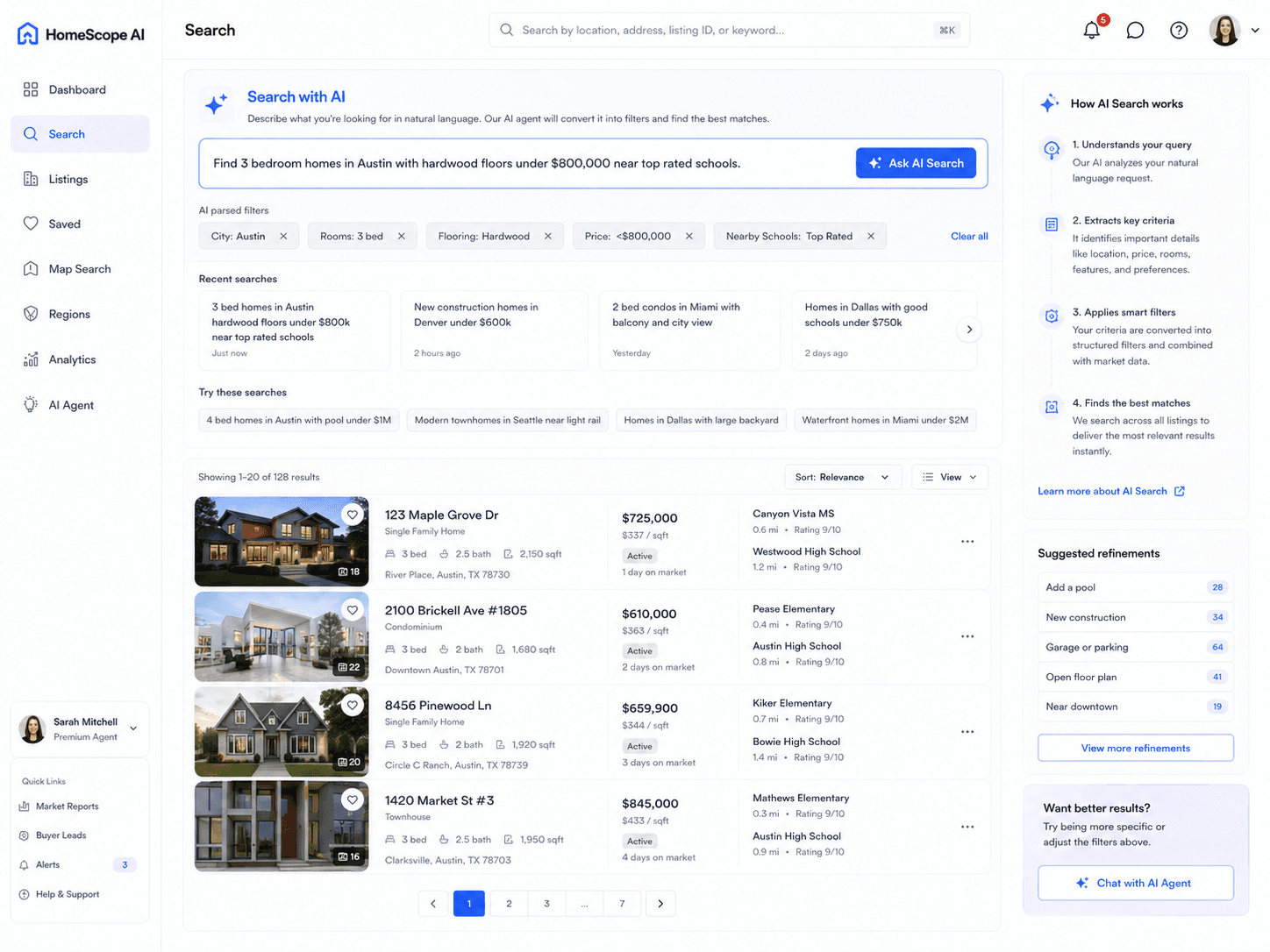Favorite the 2100 Brickell Ave listing
The image size is (1270, 952).
353,610
